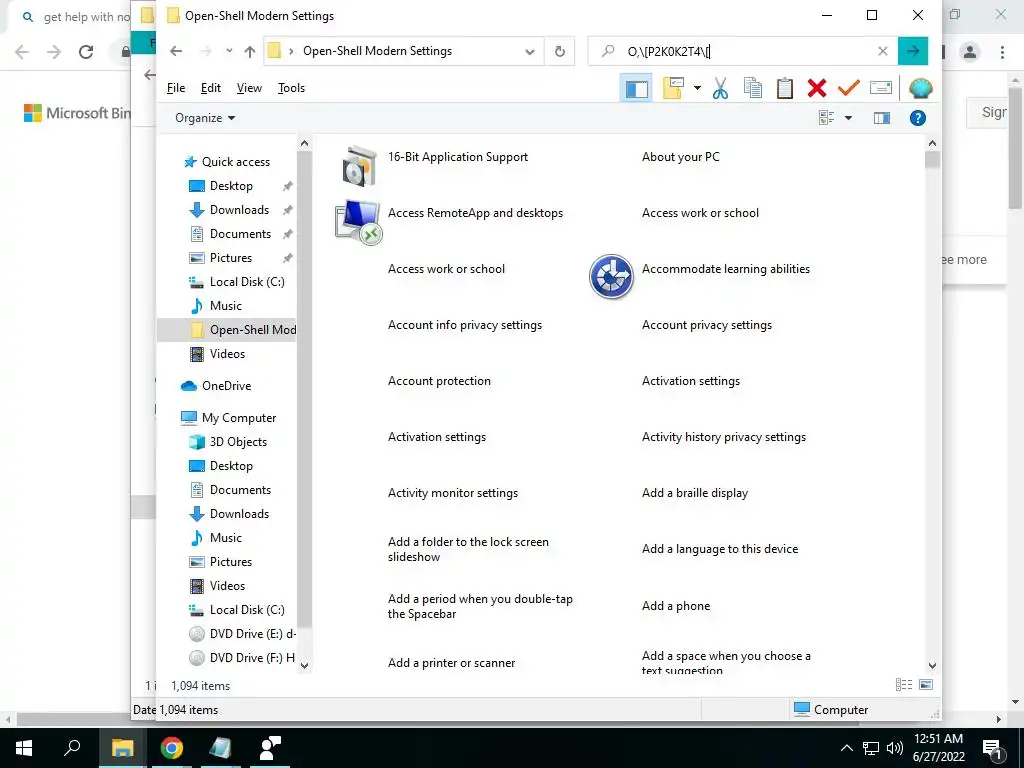
Task: Select Add a braille display item
Action: [695, 493]
